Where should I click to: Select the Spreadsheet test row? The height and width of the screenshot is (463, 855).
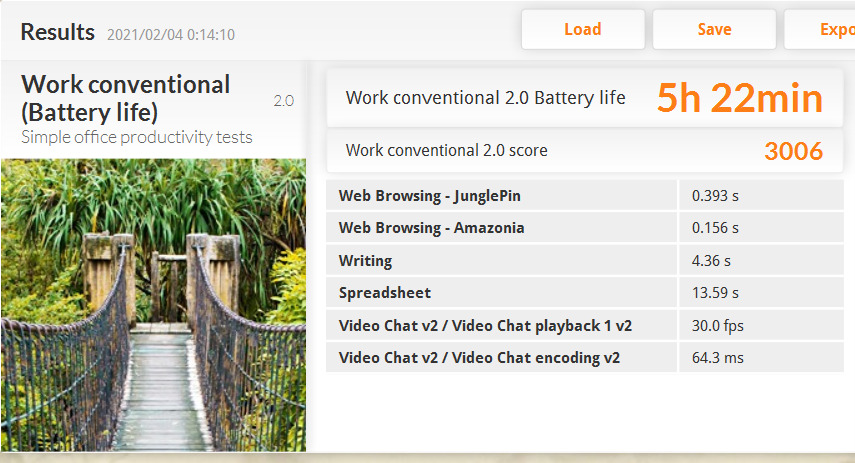point(585,292)
